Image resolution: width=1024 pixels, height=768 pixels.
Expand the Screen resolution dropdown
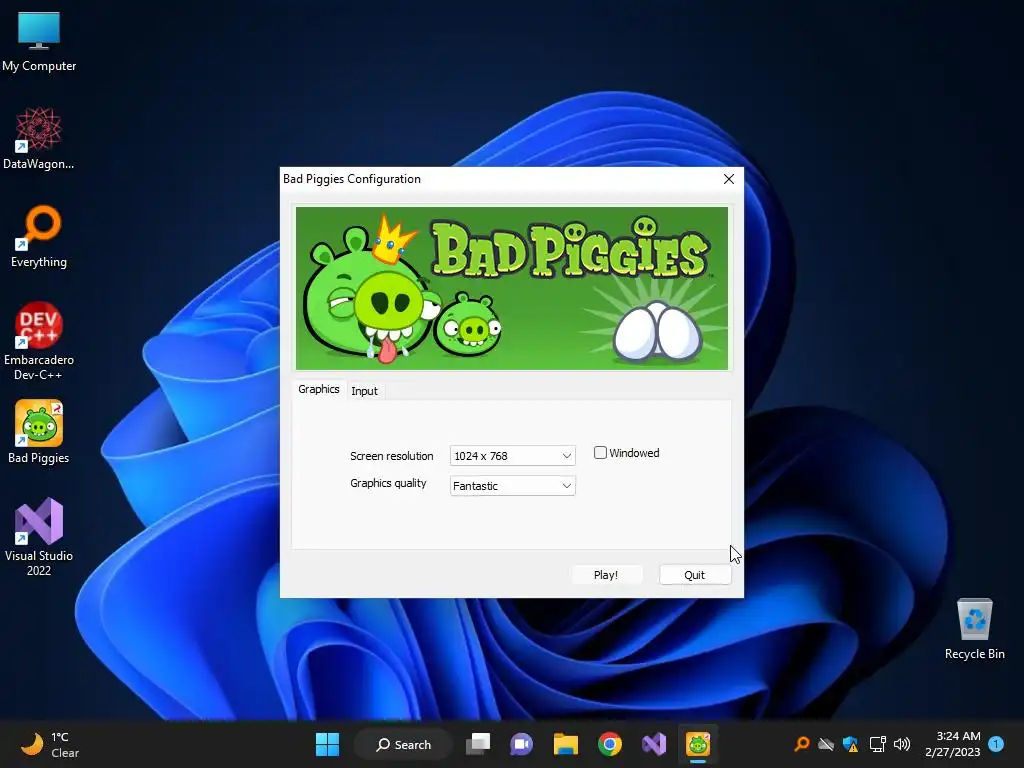[x=513, y=456]
